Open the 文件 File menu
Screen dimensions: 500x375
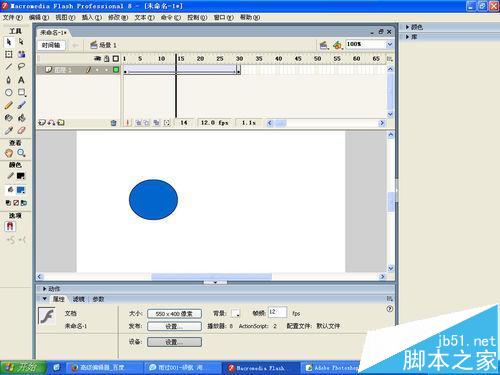click(x=13, y=17)
